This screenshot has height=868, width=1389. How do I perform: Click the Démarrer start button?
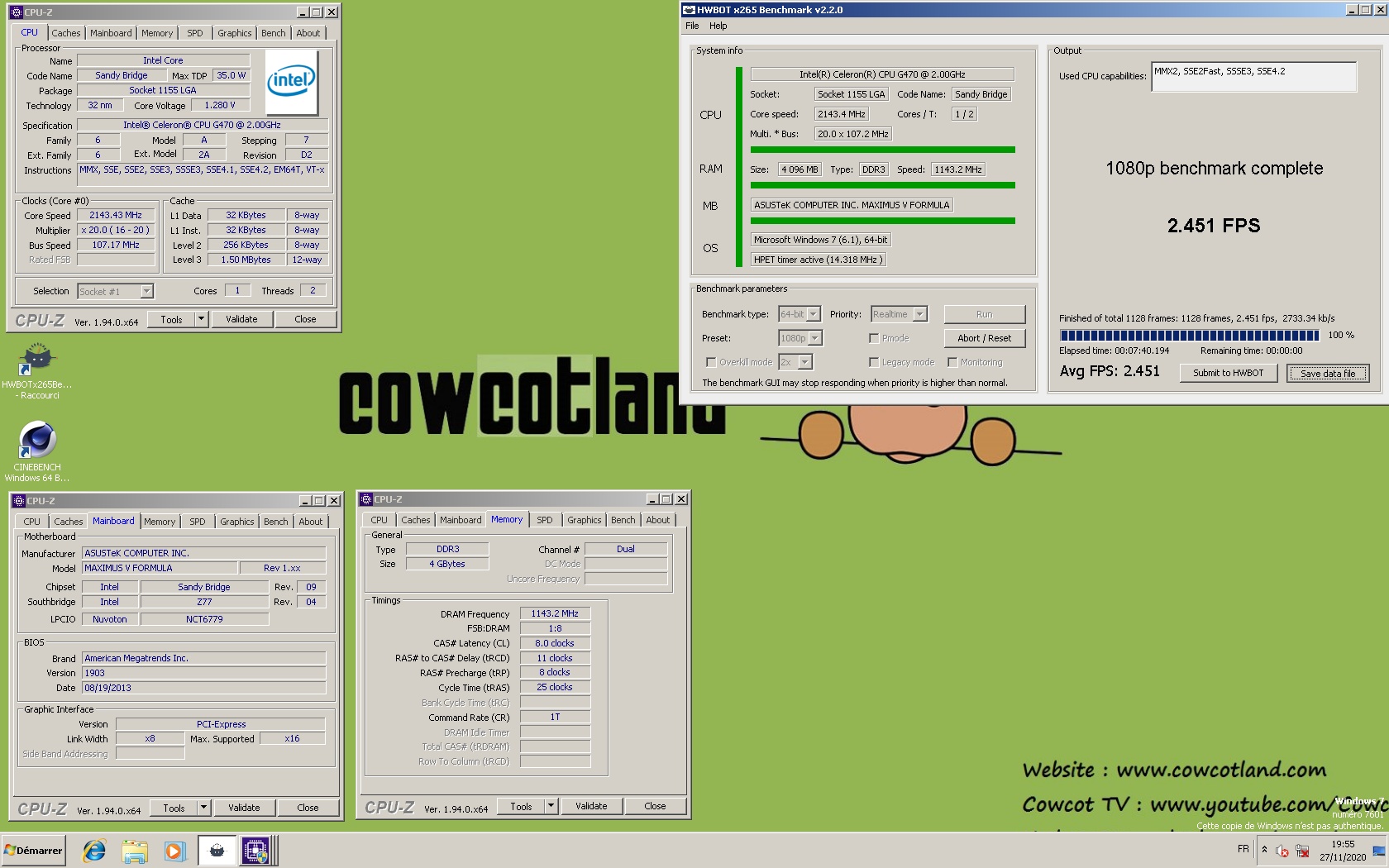(x=33, y=850)
